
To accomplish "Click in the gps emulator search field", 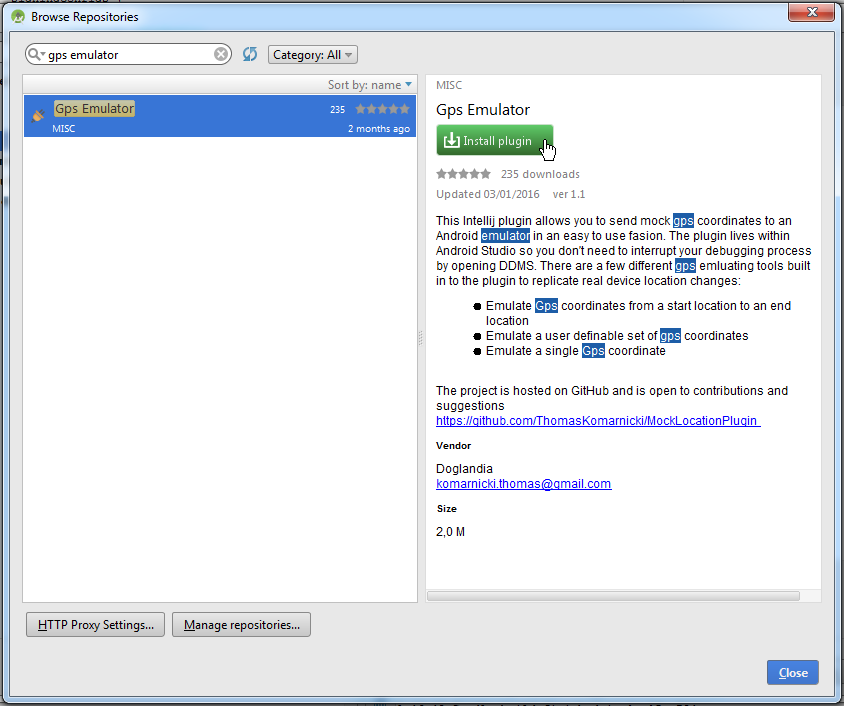I will 129,54.
